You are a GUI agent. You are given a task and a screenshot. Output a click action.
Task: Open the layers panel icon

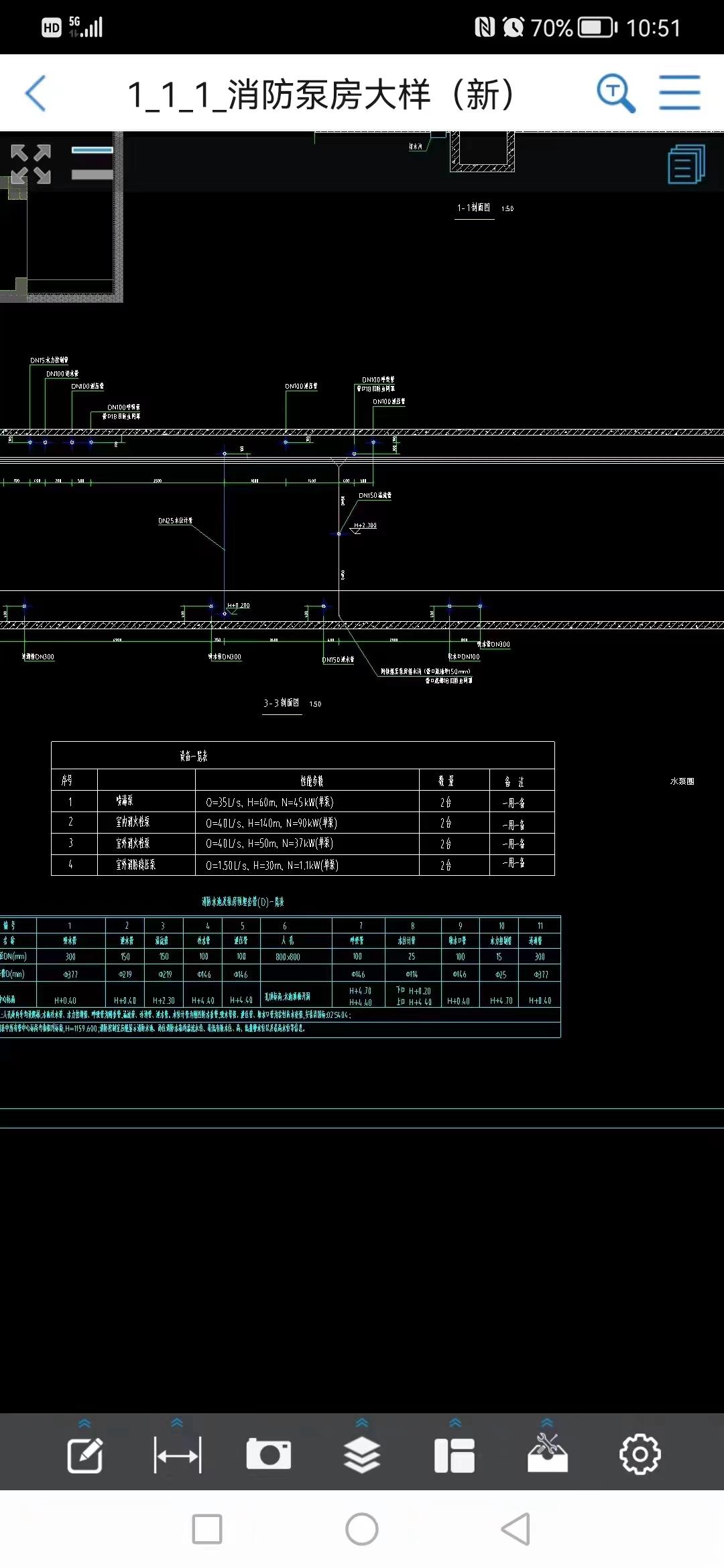pos(362,1455)
